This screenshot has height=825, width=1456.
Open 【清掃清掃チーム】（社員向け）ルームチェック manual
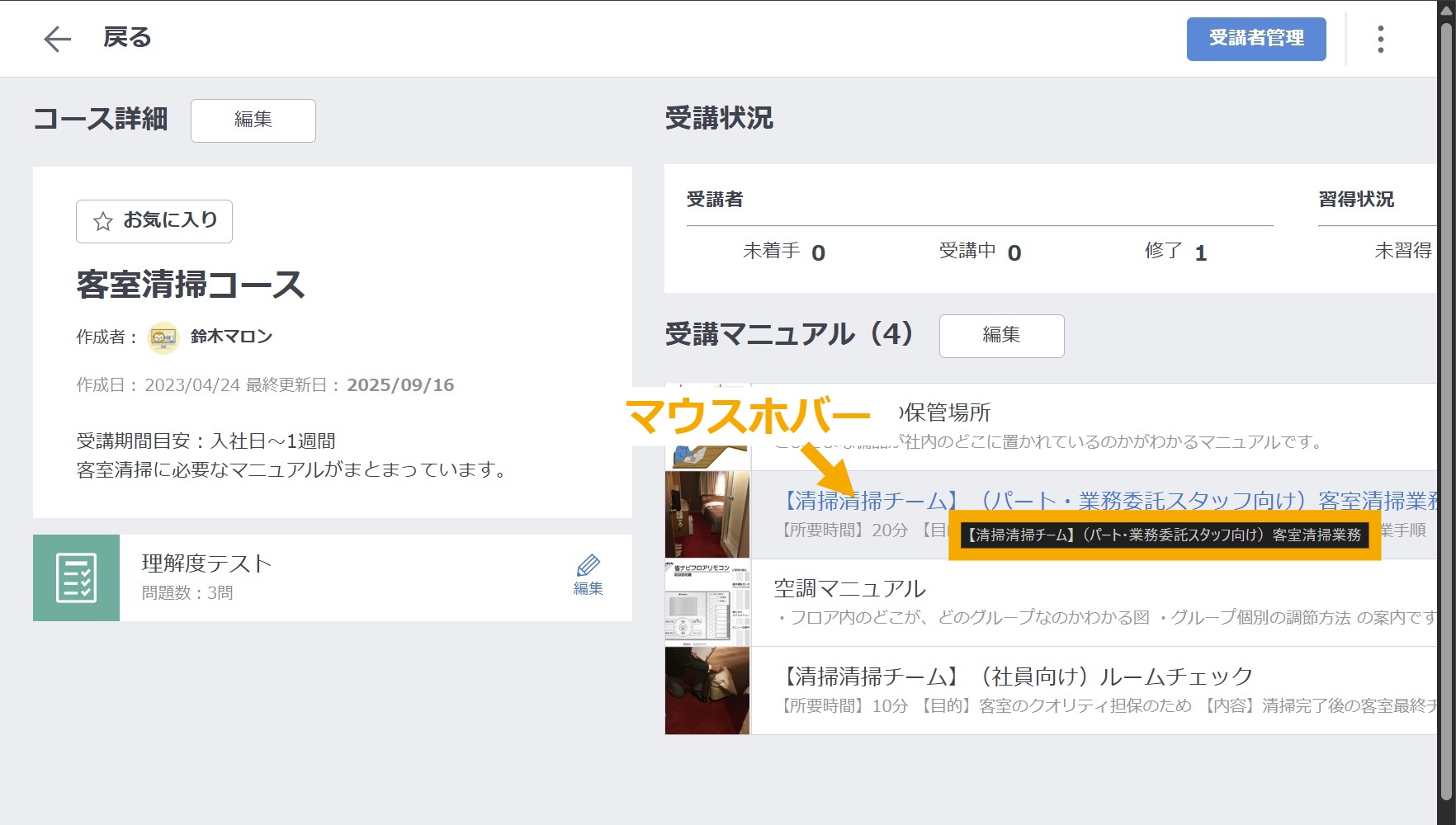point(1014,676)
